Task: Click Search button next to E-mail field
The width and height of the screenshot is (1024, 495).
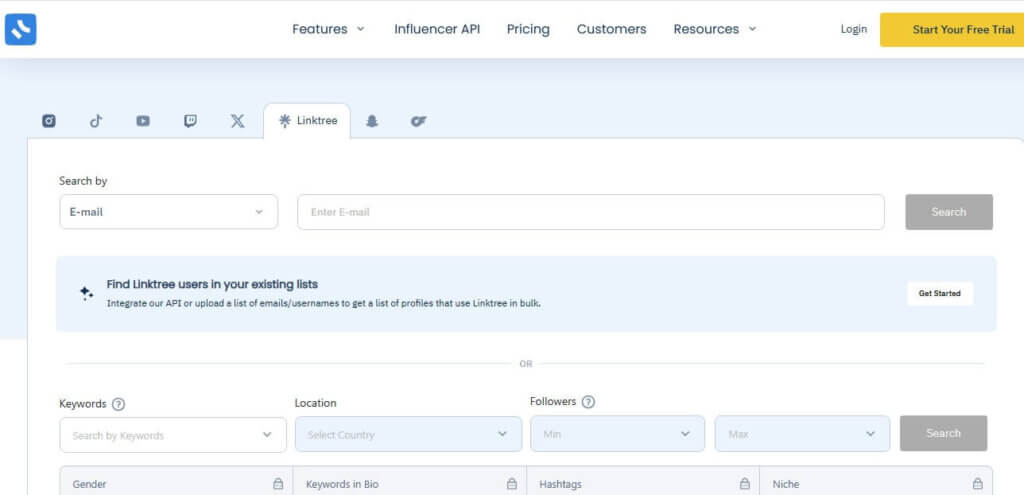Action: 949,212
